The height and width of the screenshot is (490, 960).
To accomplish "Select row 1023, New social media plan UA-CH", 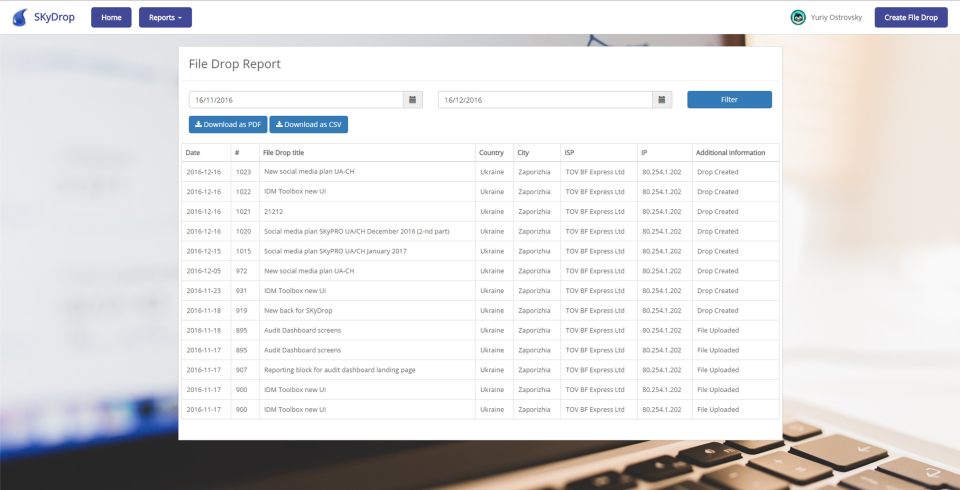I will click(x=480, y=172).
